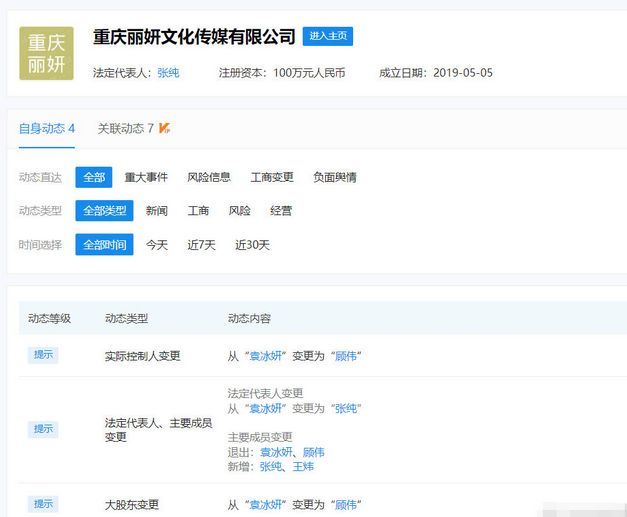Click 成立日期 2019-05-05 text
The image size is (627, 517).
pos(436,73)
